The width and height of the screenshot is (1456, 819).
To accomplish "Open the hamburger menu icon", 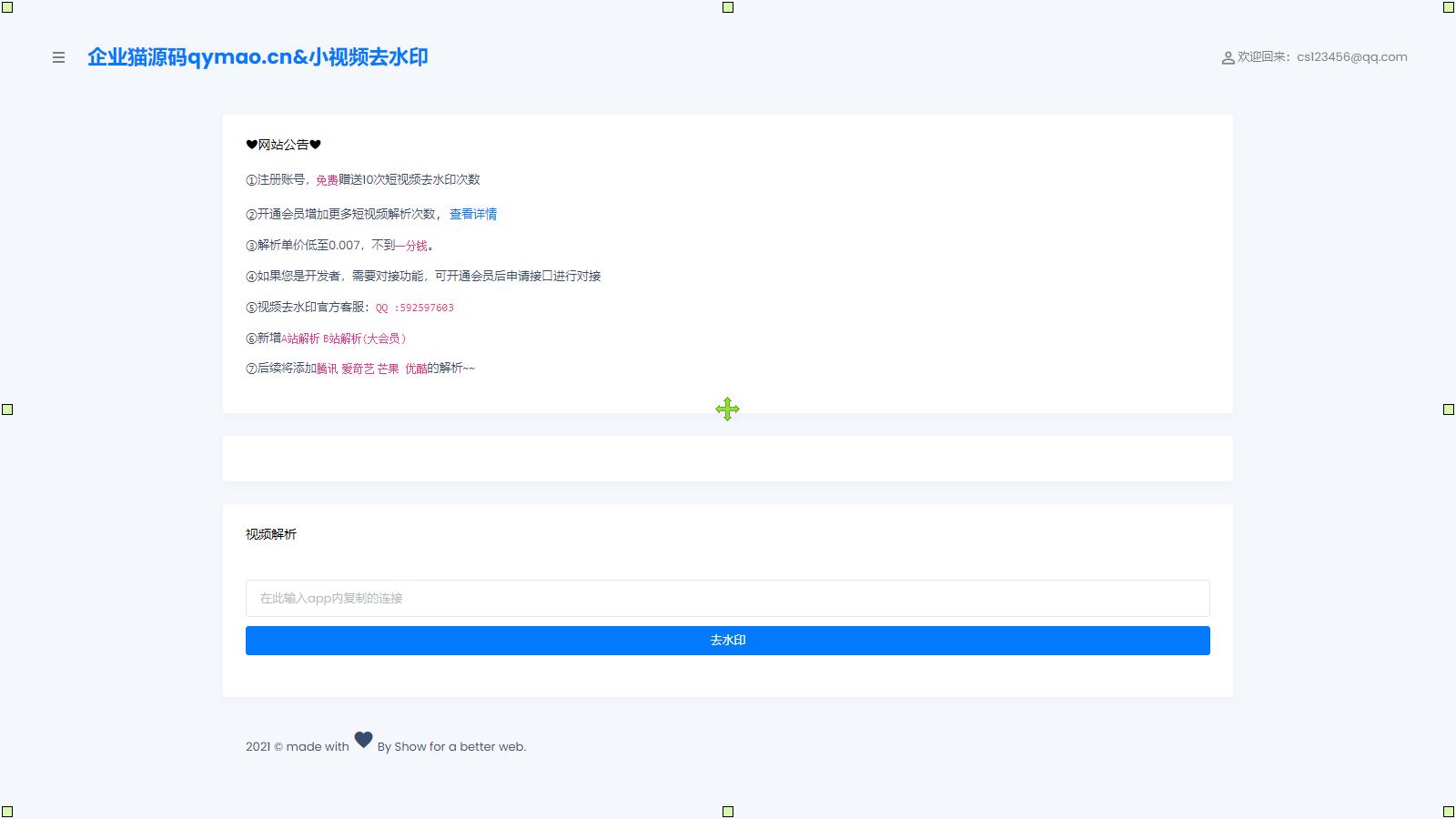I will click(58, 57).
